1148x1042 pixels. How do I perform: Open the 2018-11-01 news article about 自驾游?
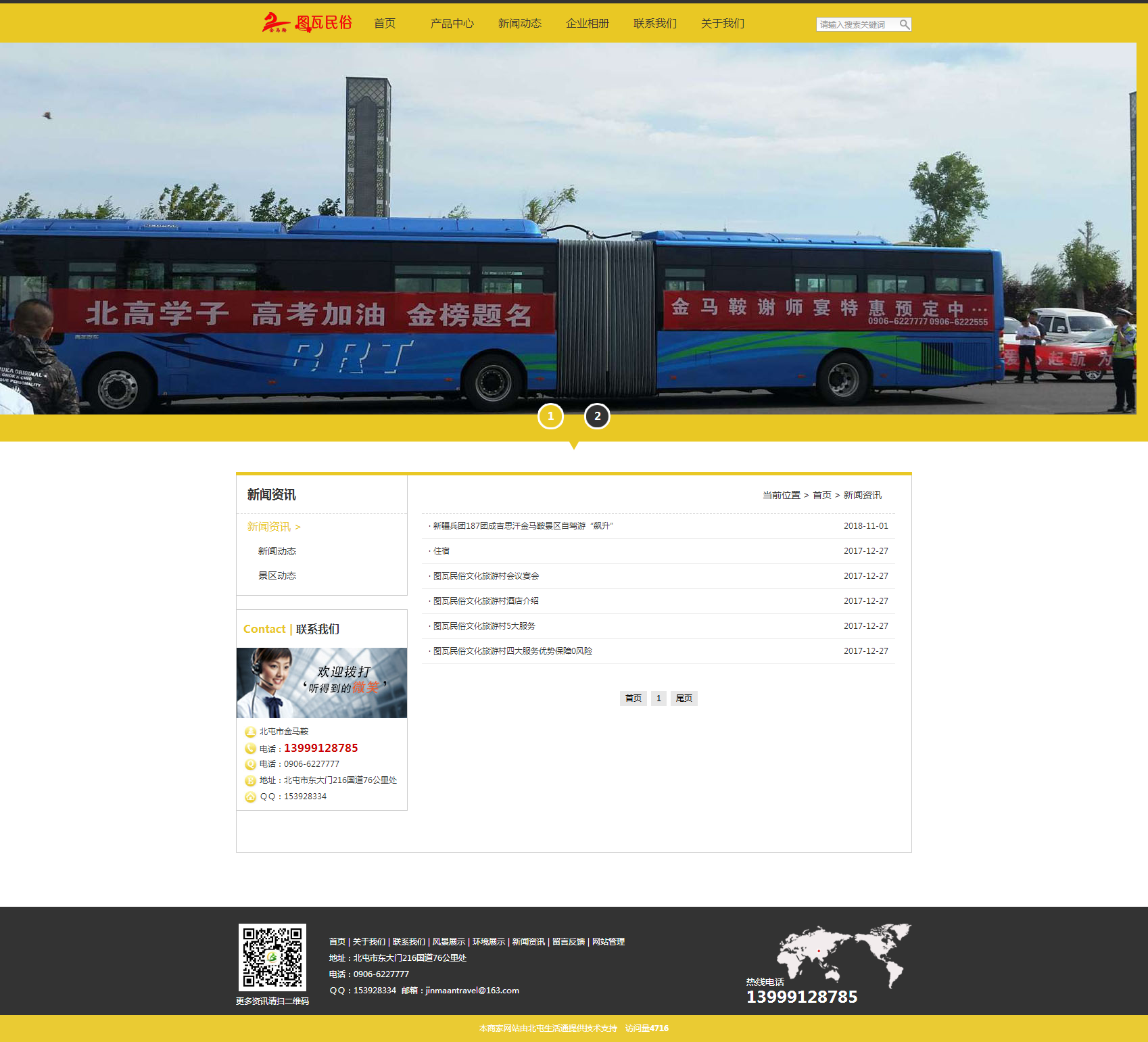(523, 526)
